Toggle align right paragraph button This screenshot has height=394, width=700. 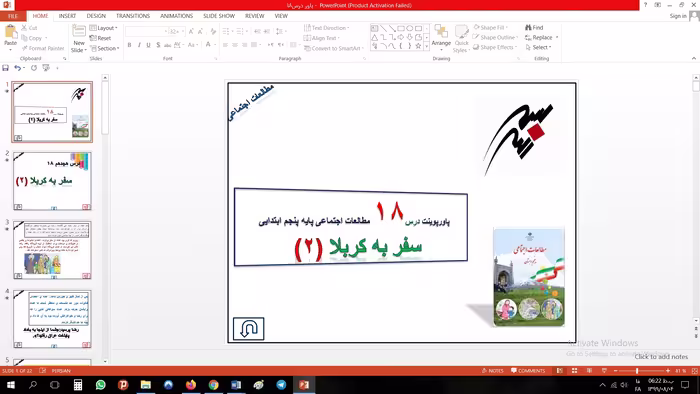tap(244, 45)
